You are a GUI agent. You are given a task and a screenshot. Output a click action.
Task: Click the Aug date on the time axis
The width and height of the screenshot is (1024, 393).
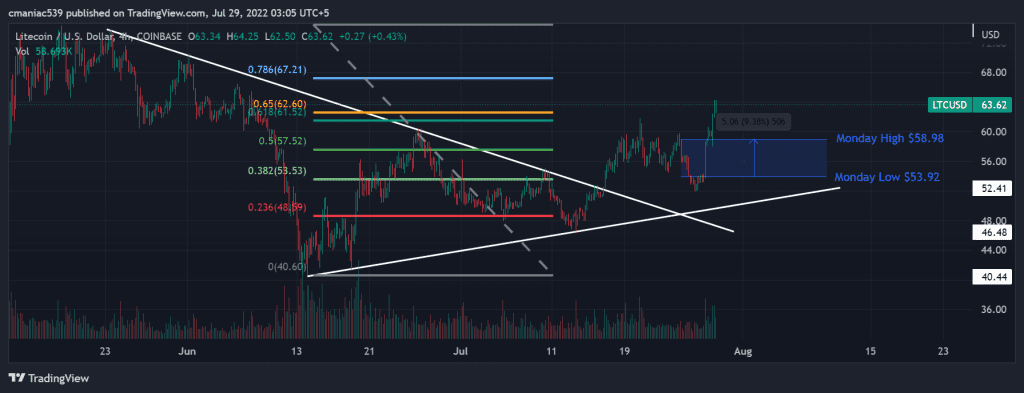coord(743,352)
